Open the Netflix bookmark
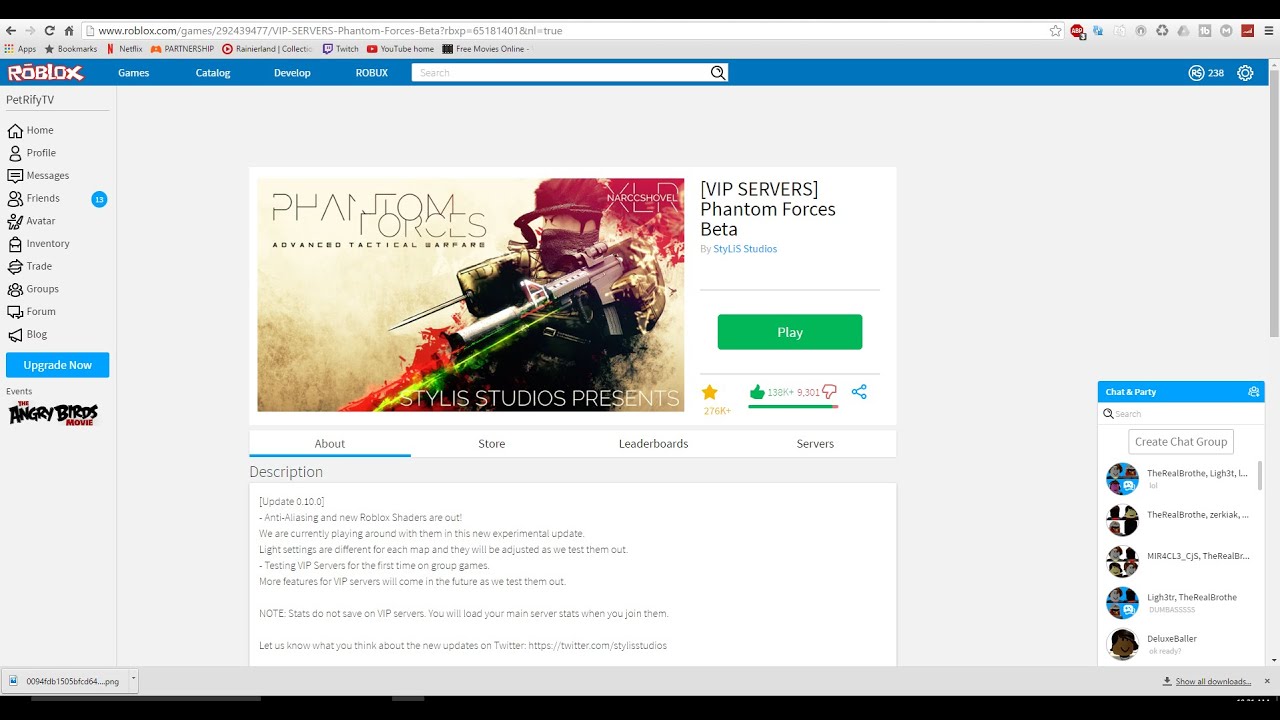Image resolution: width=1280 pixels, height=720 pixels. pyautogui.click(x=124, y=49)
